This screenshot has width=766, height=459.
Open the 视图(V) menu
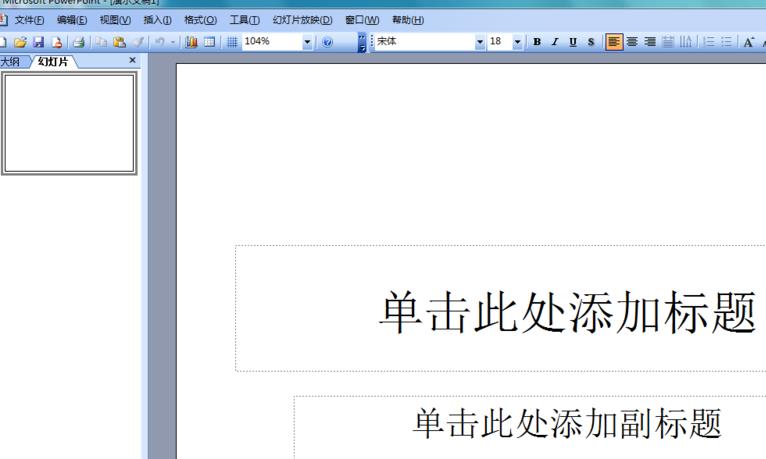115,20
